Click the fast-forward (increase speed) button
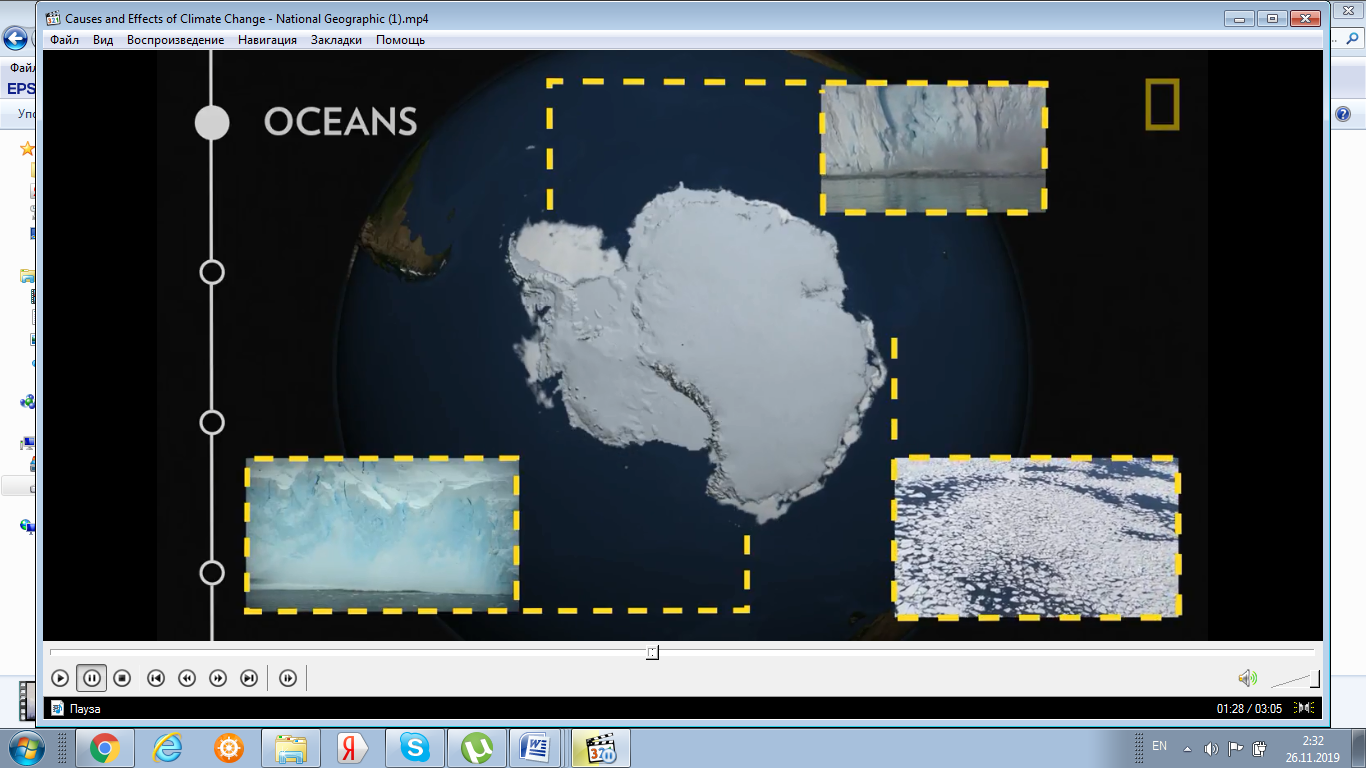Viewport: 1366px width, 768px height. (x=218, y=678)
